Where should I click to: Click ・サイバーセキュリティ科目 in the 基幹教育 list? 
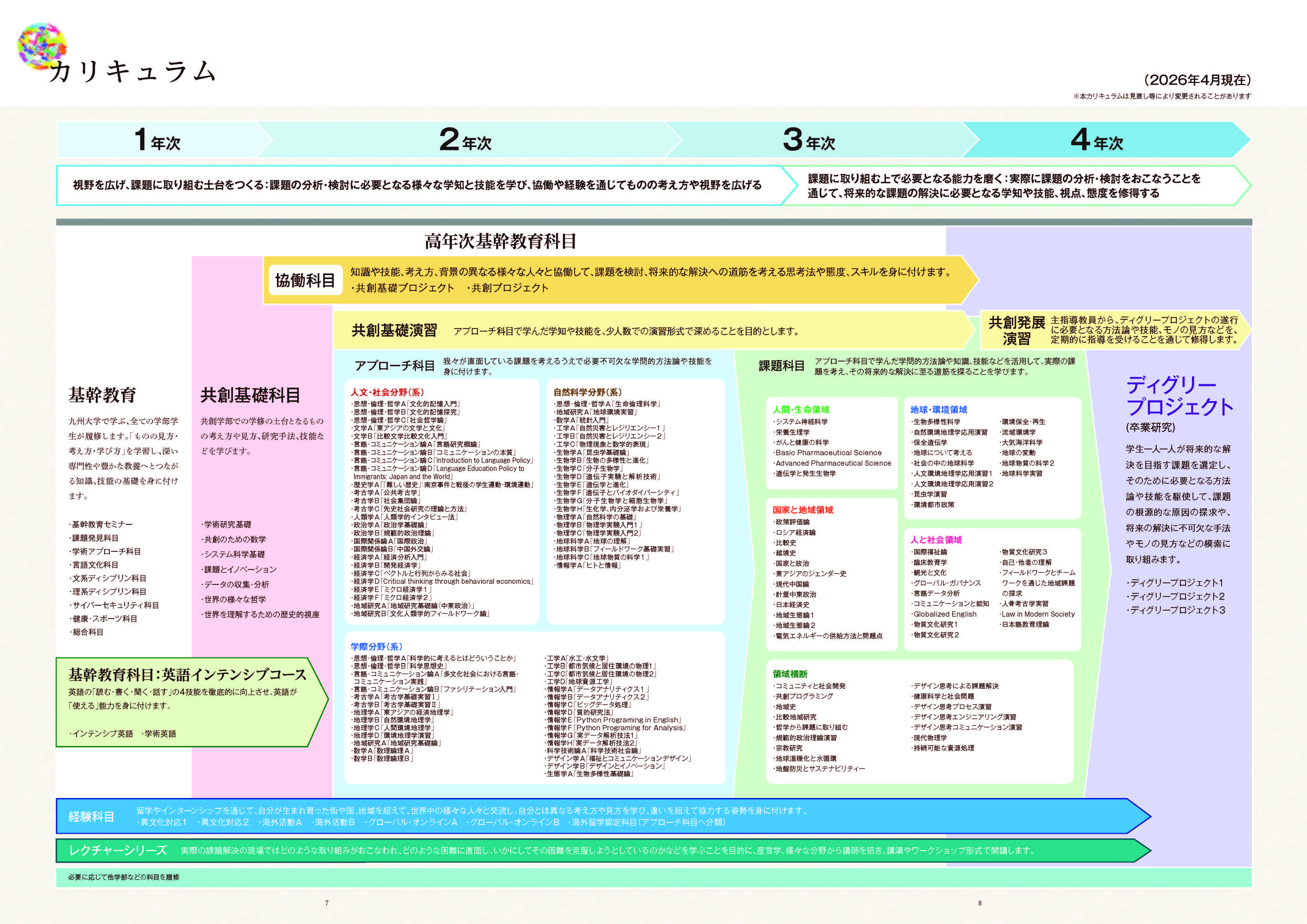[114, 605]
